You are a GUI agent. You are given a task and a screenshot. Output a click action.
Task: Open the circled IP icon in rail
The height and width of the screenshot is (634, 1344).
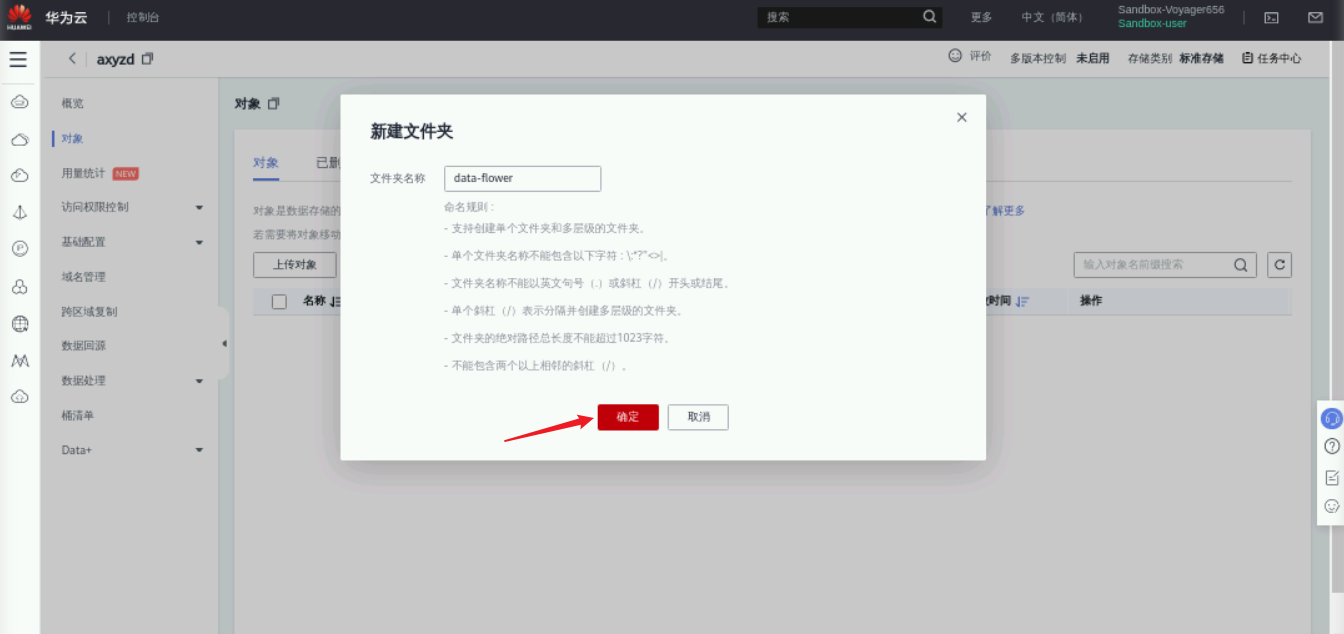point(19,249)
